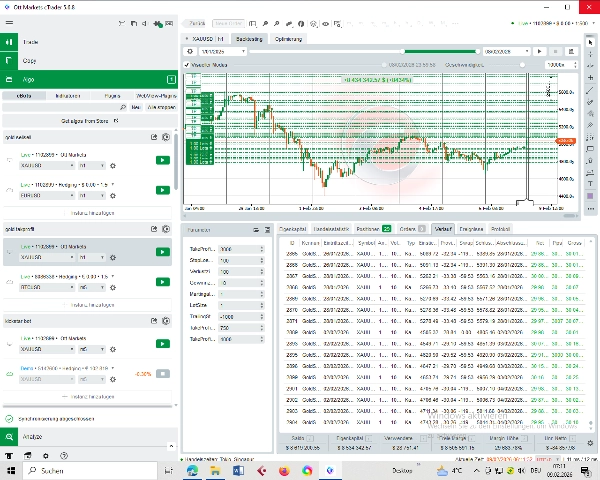Open the Handelsstatistik tab

331,229
